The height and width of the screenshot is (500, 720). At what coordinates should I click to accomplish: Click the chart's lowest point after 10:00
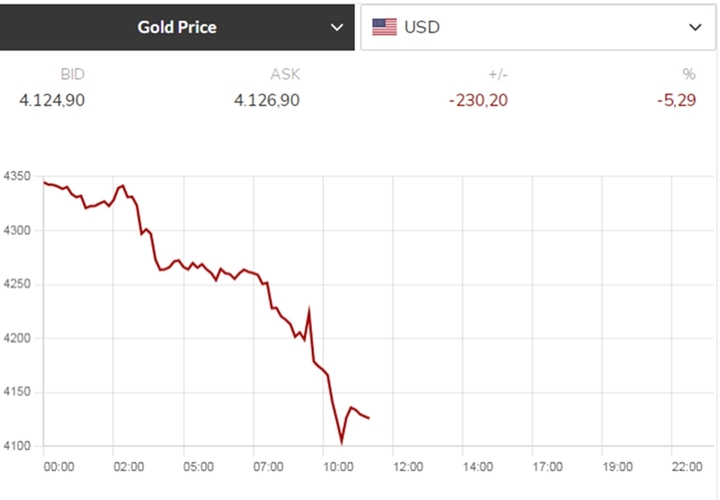tap(342, 441)
